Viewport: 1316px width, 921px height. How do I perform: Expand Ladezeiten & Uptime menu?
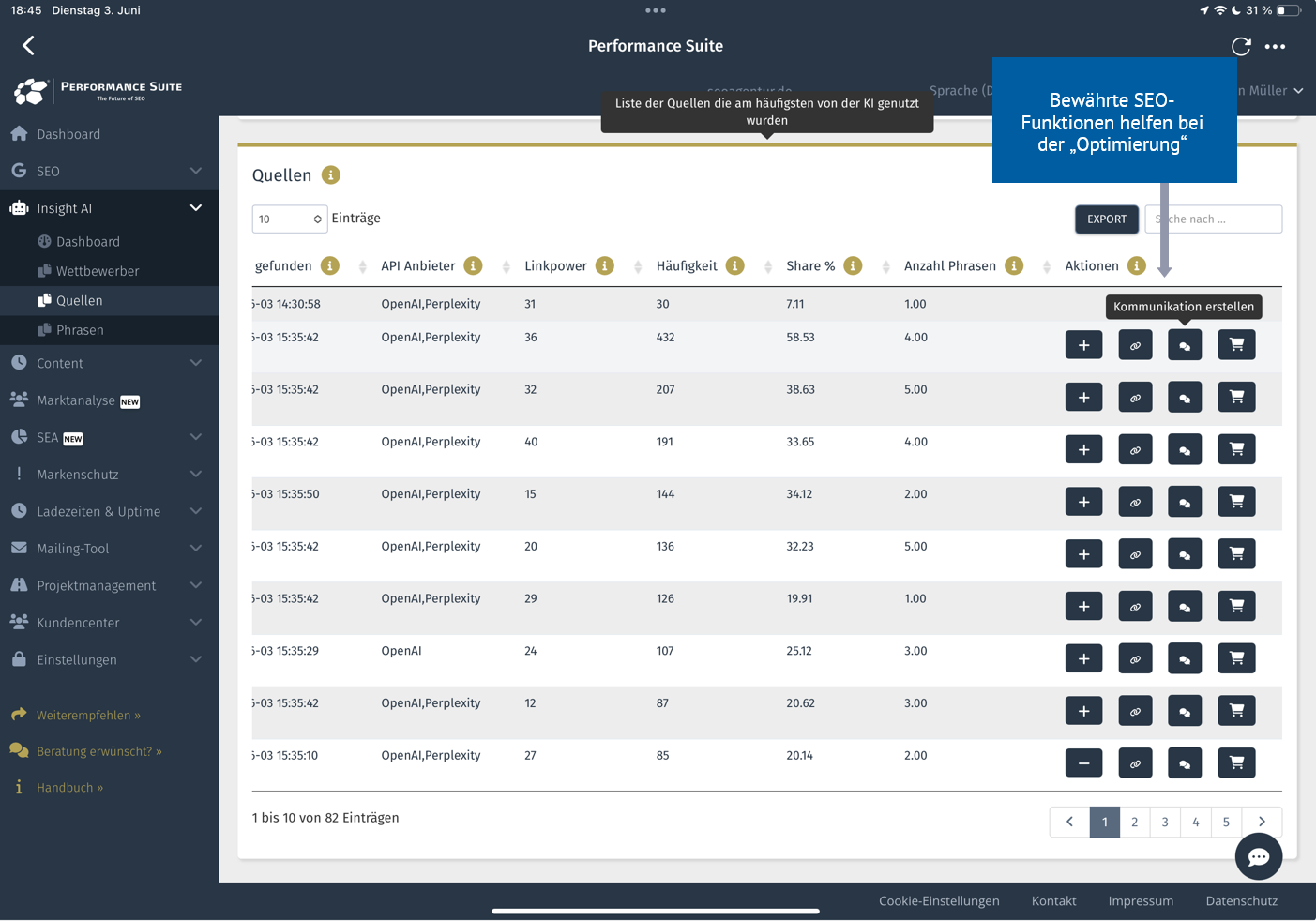pyautogui.click(x=109, y=511)
